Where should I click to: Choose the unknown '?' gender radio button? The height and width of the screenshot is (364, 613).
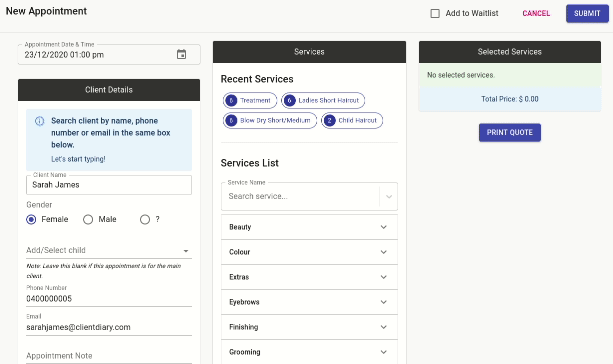click(145, 219)
